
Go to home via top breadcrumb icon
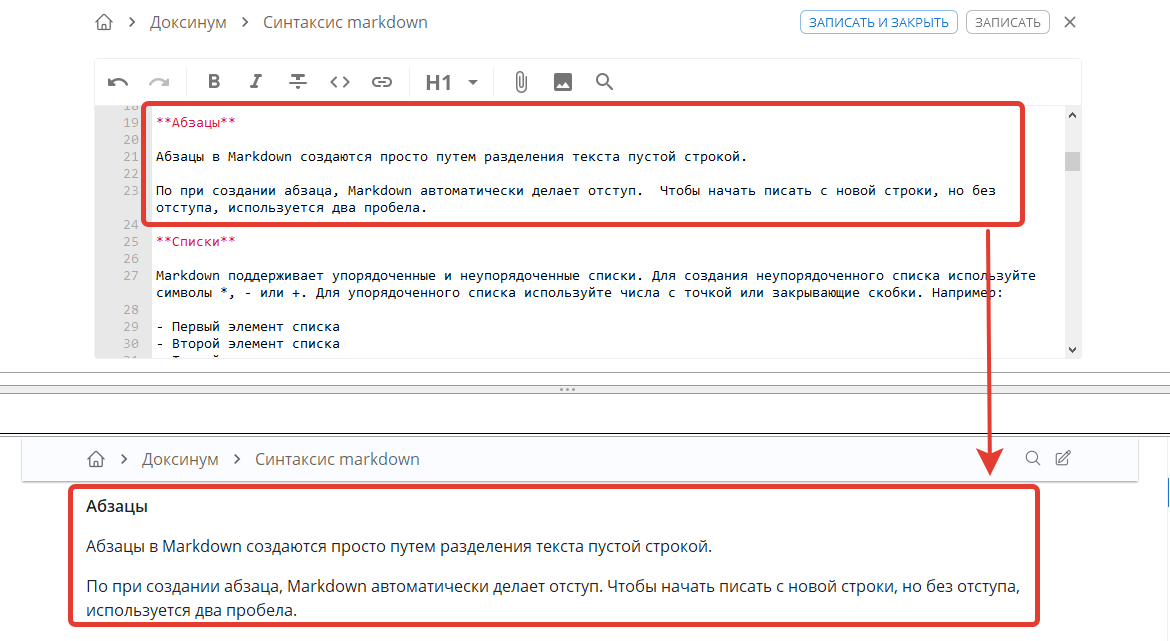pos(104,22)
